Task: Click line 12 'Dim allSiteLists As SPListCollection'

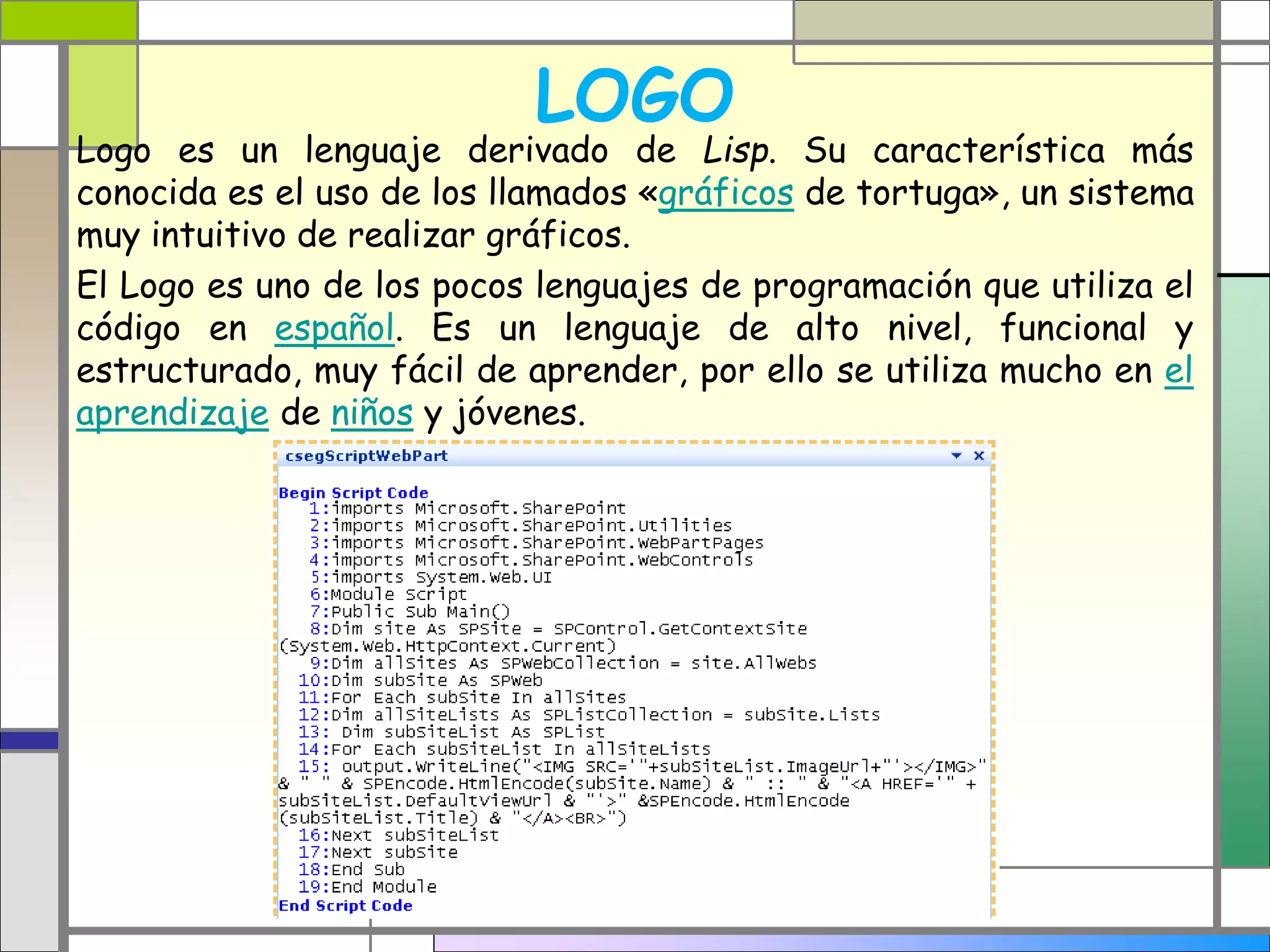Action: [589, 715]
